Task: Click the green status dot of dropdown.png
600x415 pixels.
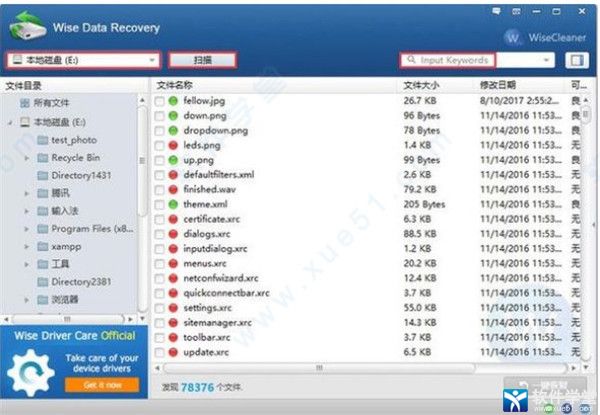Action: pos(173,131)
